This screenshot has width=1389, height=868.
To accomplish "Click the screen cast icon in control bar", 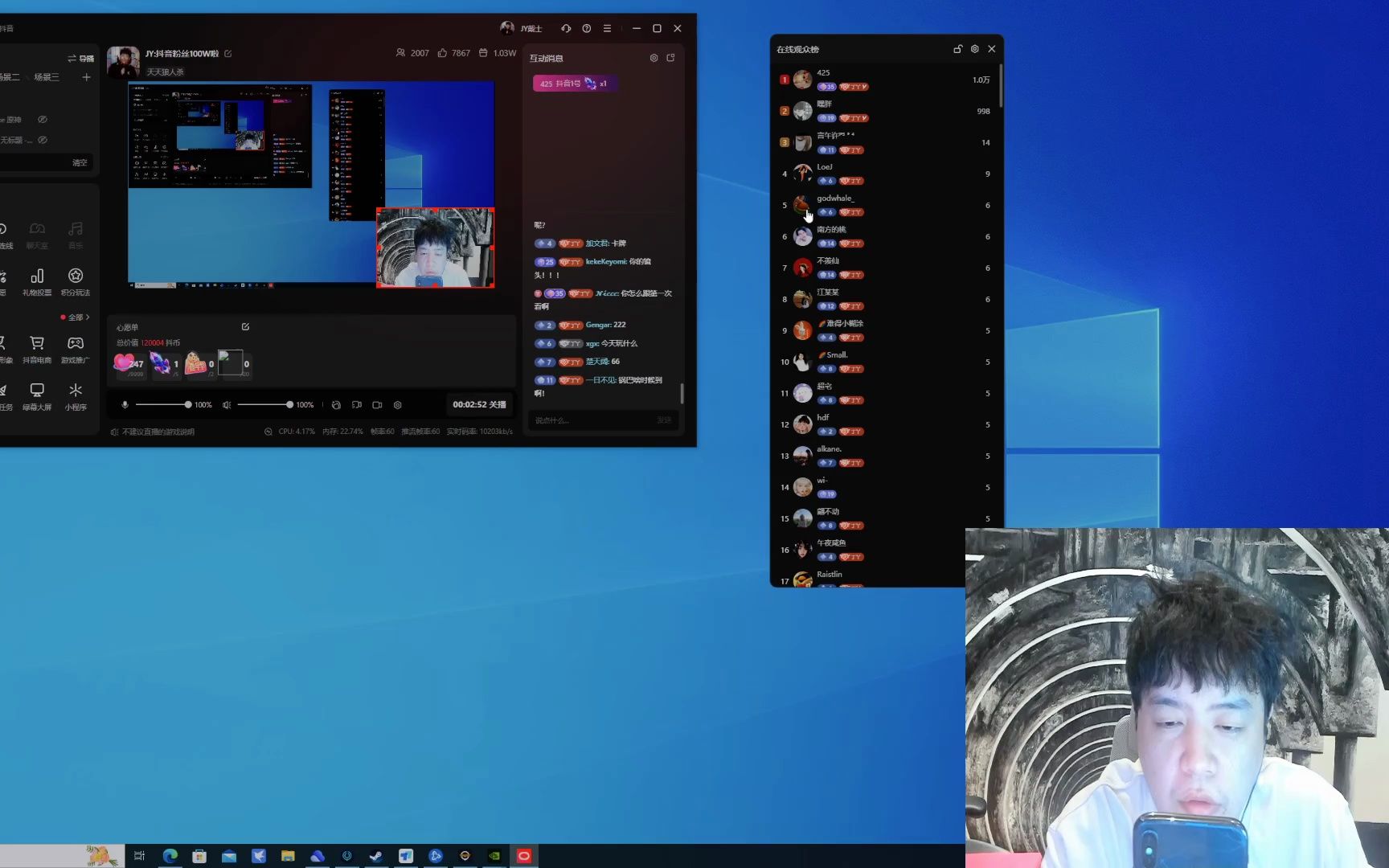I will pos(357,405).
